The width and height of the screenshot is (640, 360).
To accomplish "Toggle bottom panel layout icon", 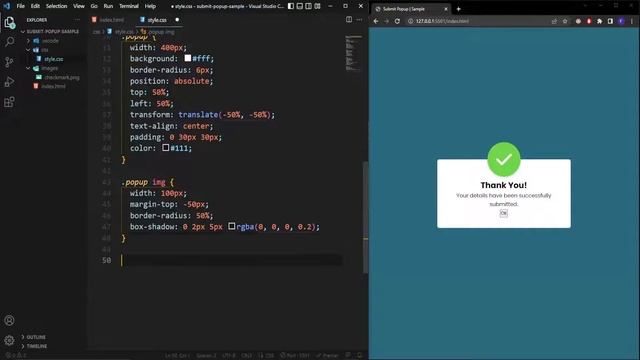I will tap(300, 6).
